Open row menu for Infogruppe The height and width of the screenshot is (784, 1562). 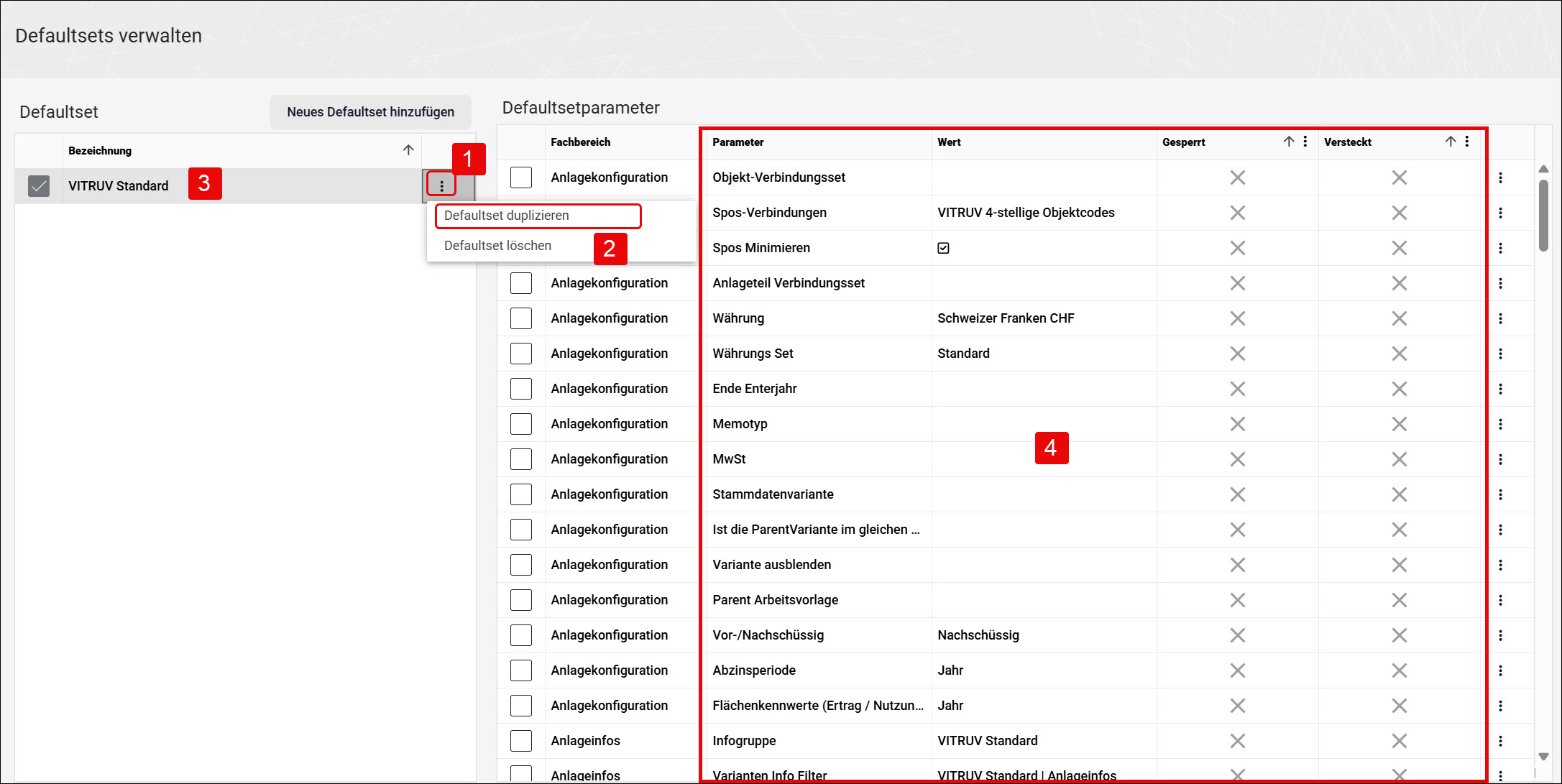pos(1500,741)
